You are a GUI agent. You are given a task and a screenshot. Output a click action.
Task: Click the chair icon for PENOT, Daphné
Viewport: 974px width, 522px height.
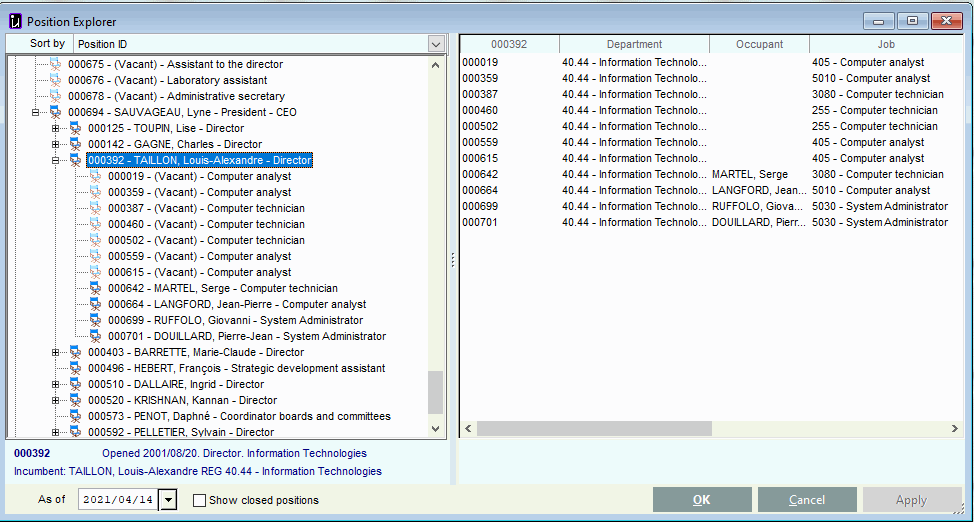[75, 416]
